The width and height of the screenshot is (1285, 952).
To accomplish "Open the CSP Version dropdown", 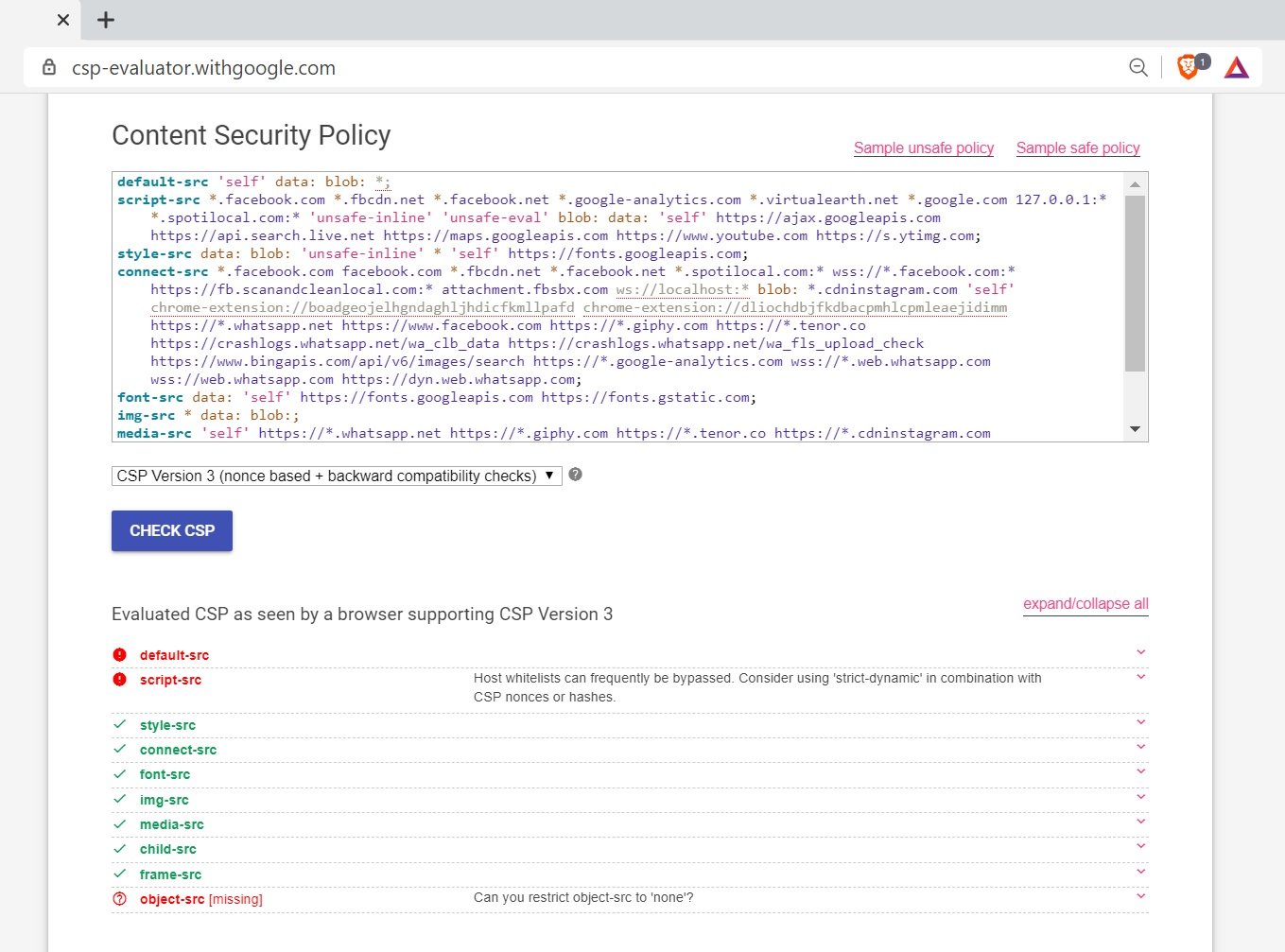I will pos(337,476).
